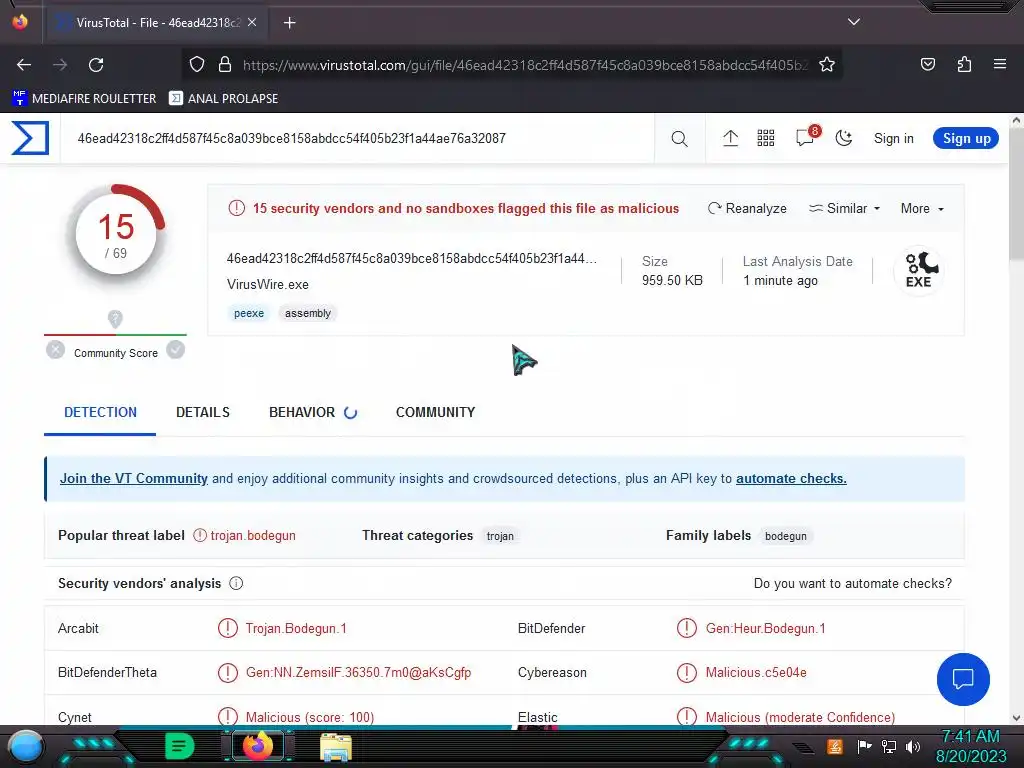The height and width of the screenshot is (768, 1024).
Task: Click the automate checks link
Action: click(x=791, y=479)
